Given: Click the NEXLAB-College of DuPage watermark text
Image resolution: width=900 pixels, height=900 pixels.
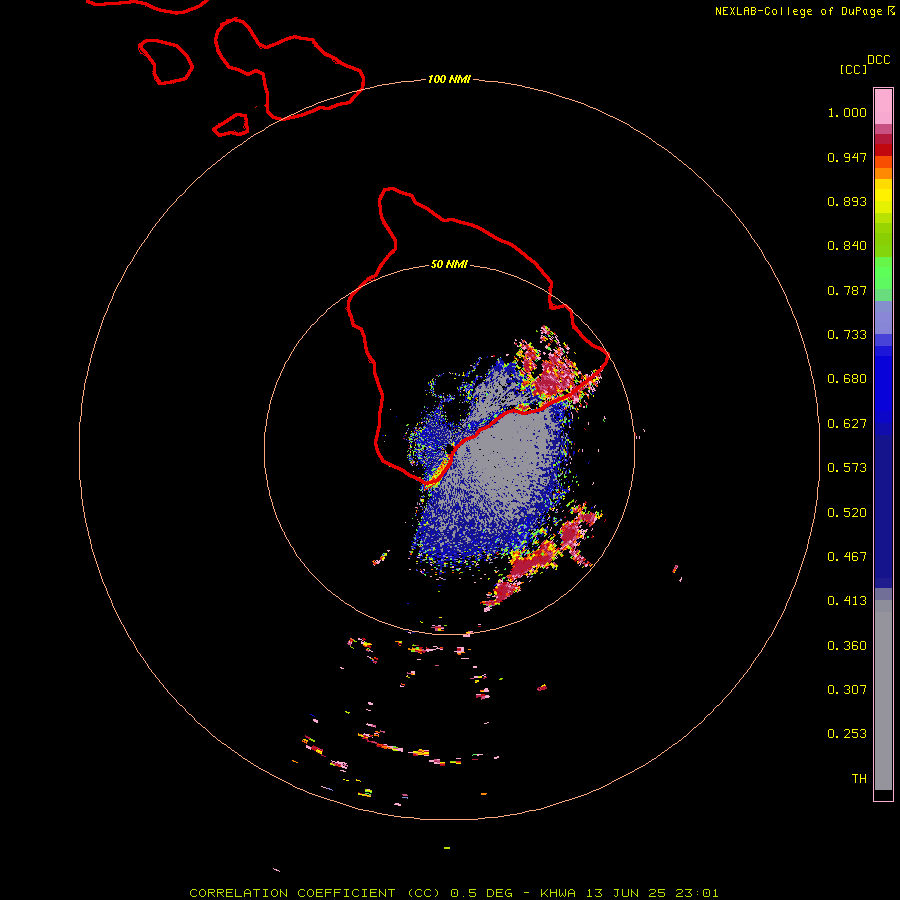Looking at the screenshot, I should click(804, 11).
